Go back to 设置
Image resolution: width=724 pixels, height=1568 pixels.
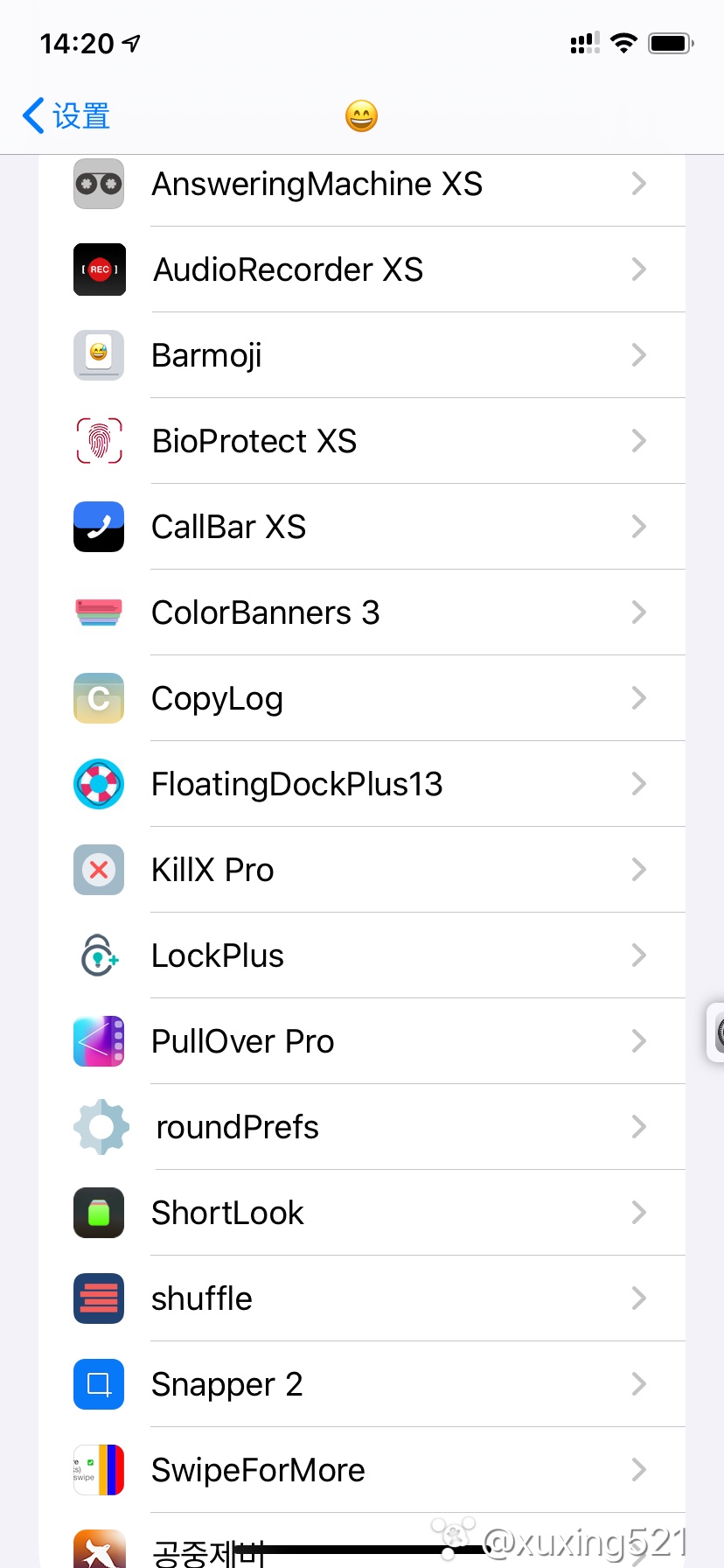(x=66, y=115)
